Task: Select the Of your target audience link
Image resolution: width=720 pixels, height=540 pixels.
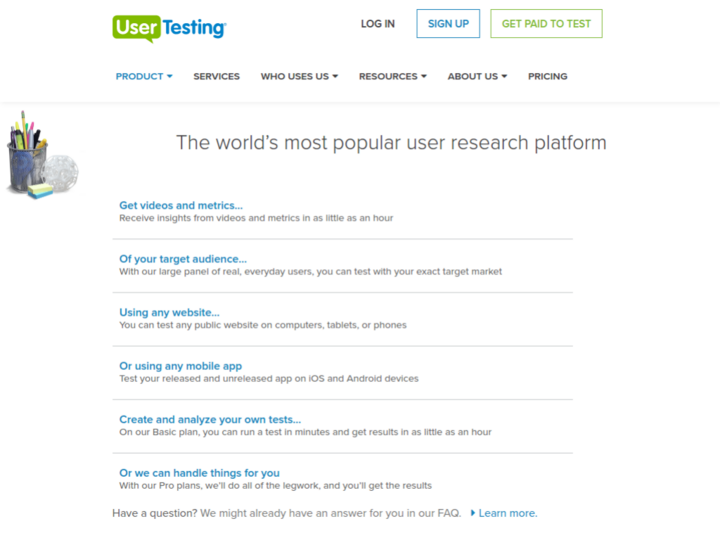Action: coord(183,259)
